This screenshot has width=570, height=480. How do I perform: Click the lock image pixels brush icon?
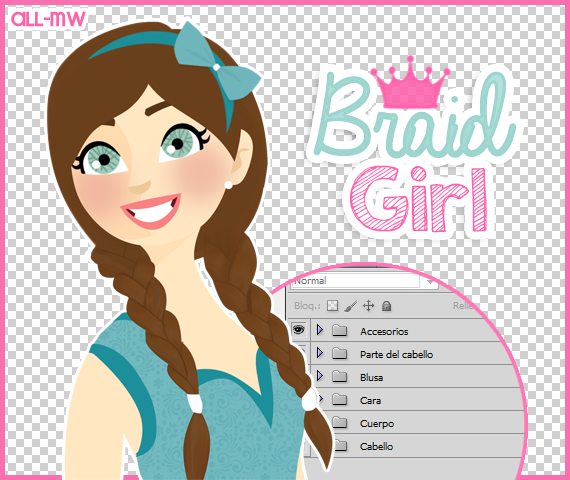351,306
